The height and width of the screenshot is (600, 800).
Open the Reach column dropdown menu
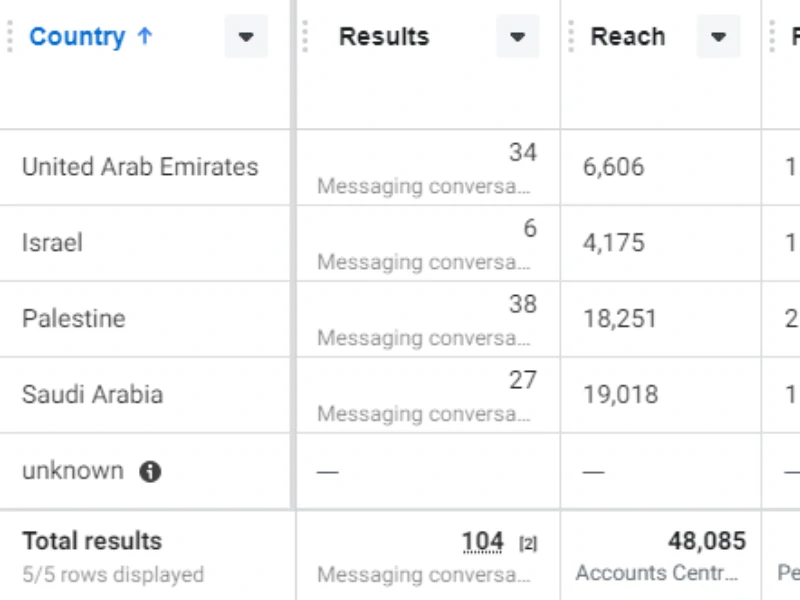point(718,36)
